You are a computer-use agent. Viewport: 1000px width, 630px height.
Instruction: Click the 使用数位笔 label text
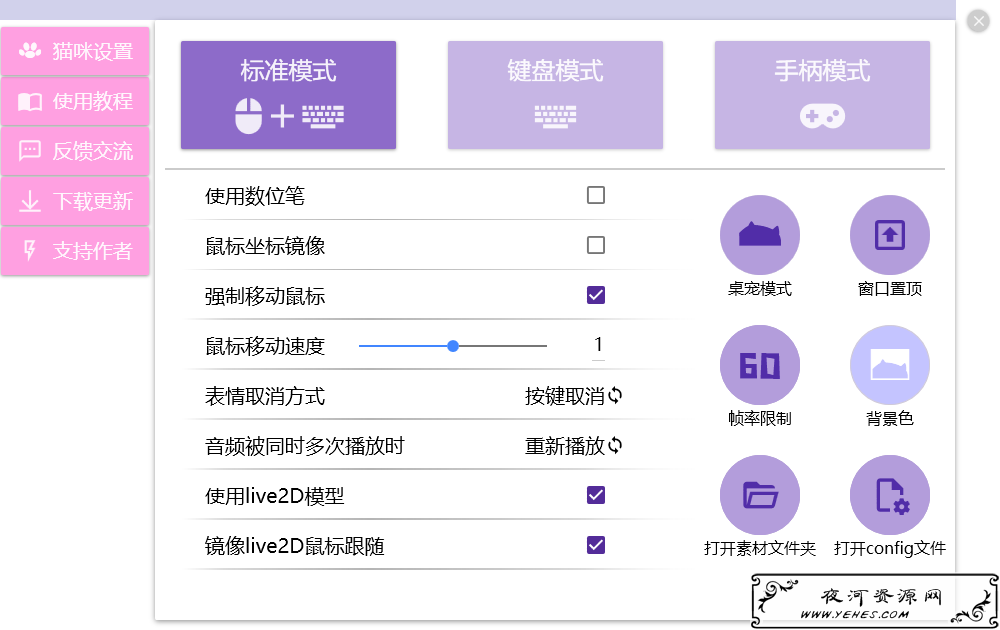click(254, 196)
